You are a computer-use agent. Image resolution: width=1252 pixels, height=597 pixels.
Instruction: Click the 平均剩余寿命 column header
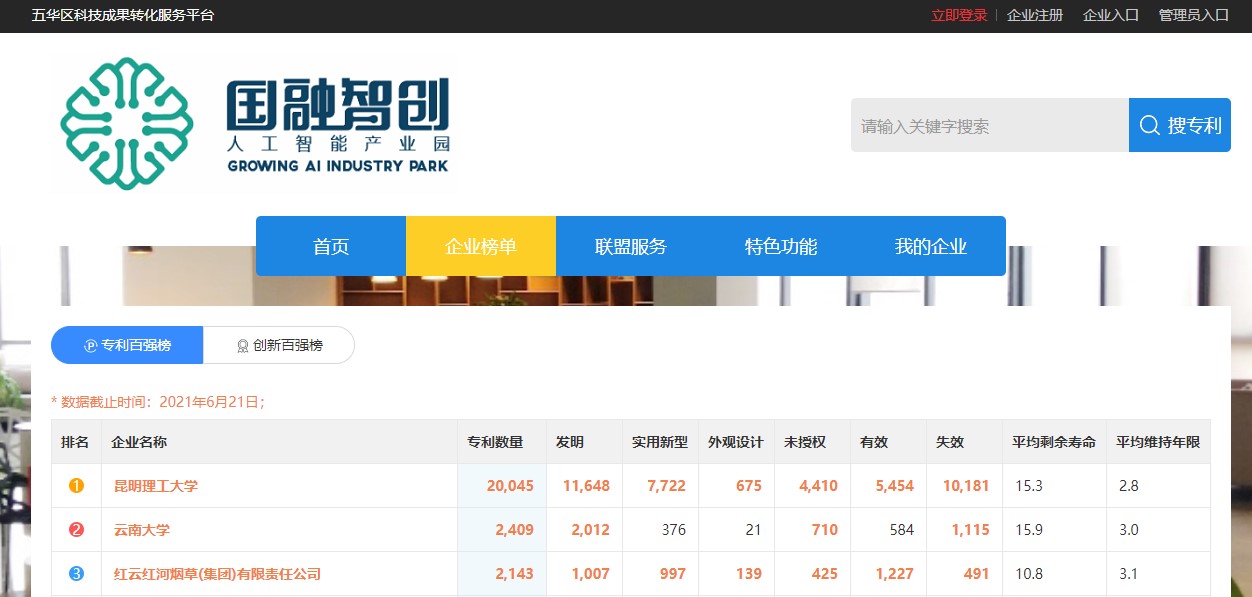coord(1054,442)
